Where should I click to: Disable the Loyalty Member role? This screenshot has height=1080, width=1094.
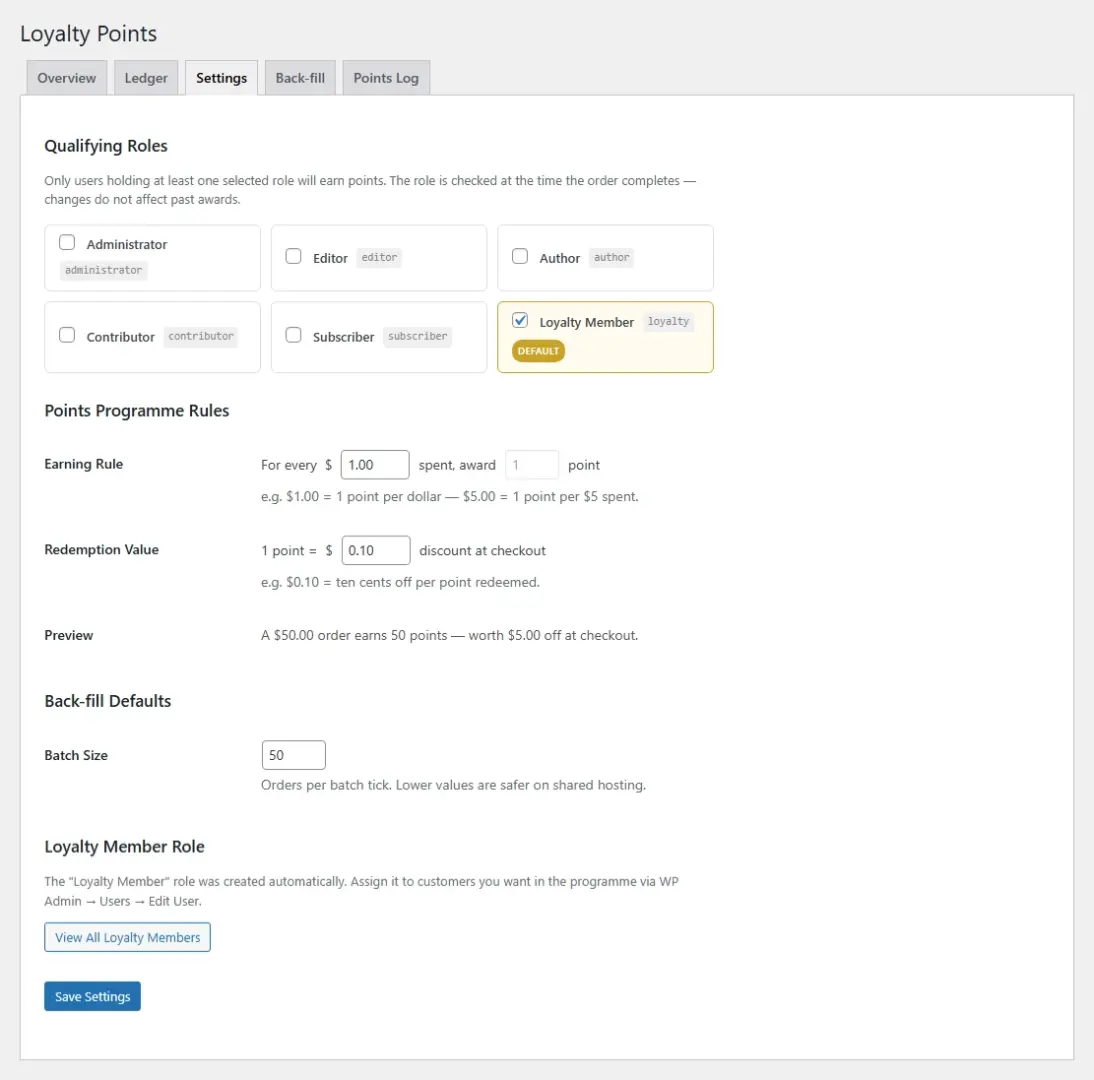coord(520,320)
